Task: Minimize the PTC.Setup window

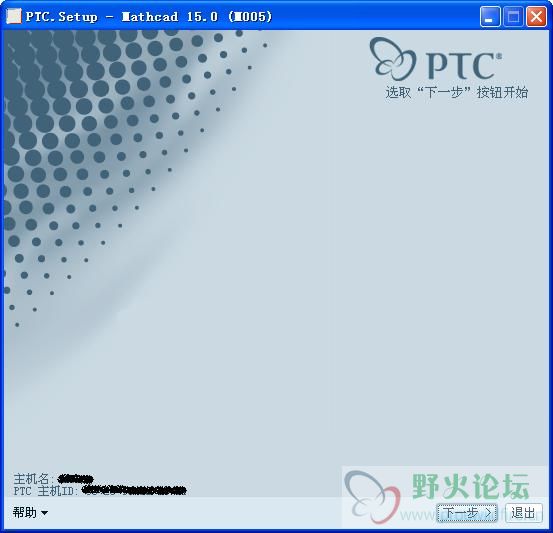Action: pos(490,17)
